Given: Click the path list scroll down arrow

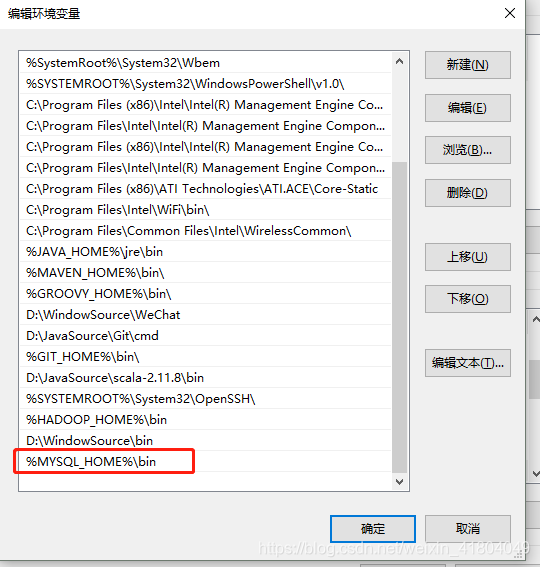Looking at the screenshot, I should pos(399,482).
